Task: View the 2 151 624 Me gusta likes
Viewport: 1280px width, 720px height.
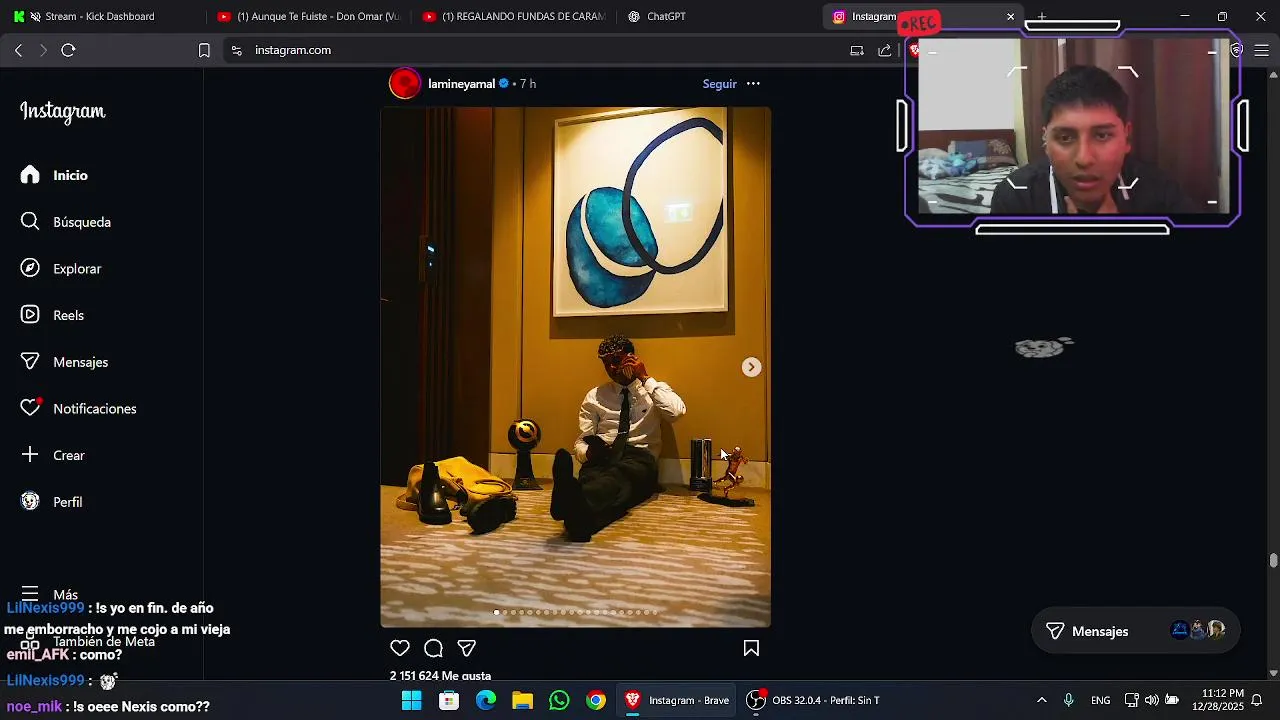Action: tap(440, 676)
